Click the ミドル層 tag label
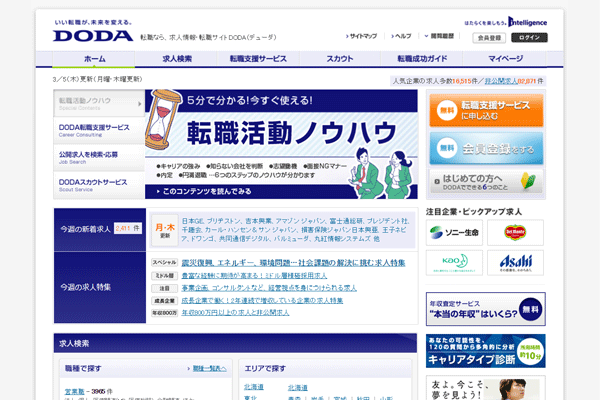Viewport: 600px width, 400px height. pyautogui.click(x=164, y=276)
